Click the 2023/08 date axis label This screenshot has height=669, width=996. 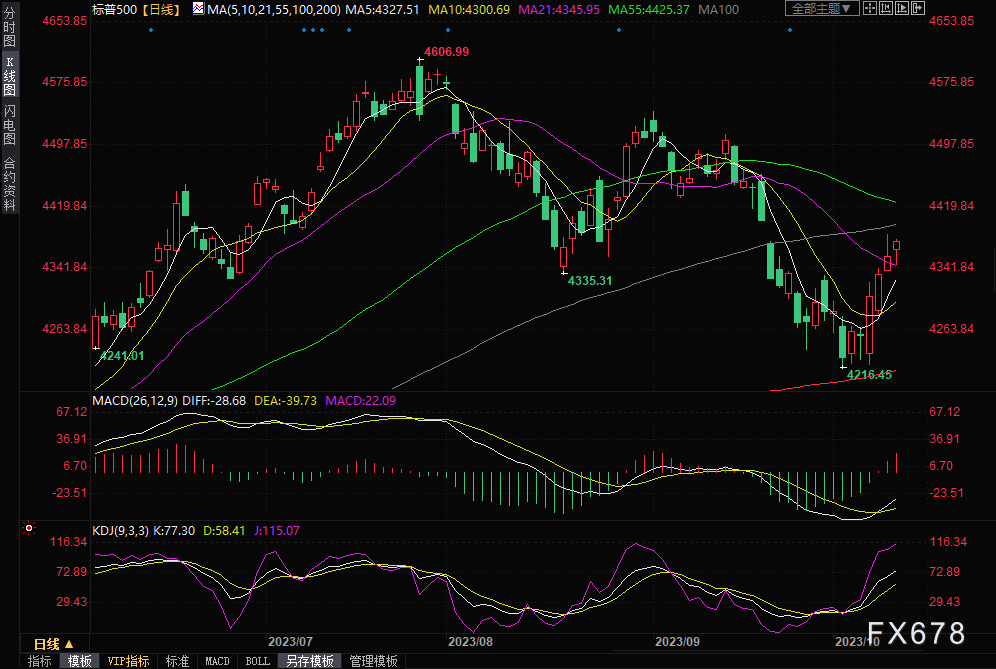pos(471,642)
